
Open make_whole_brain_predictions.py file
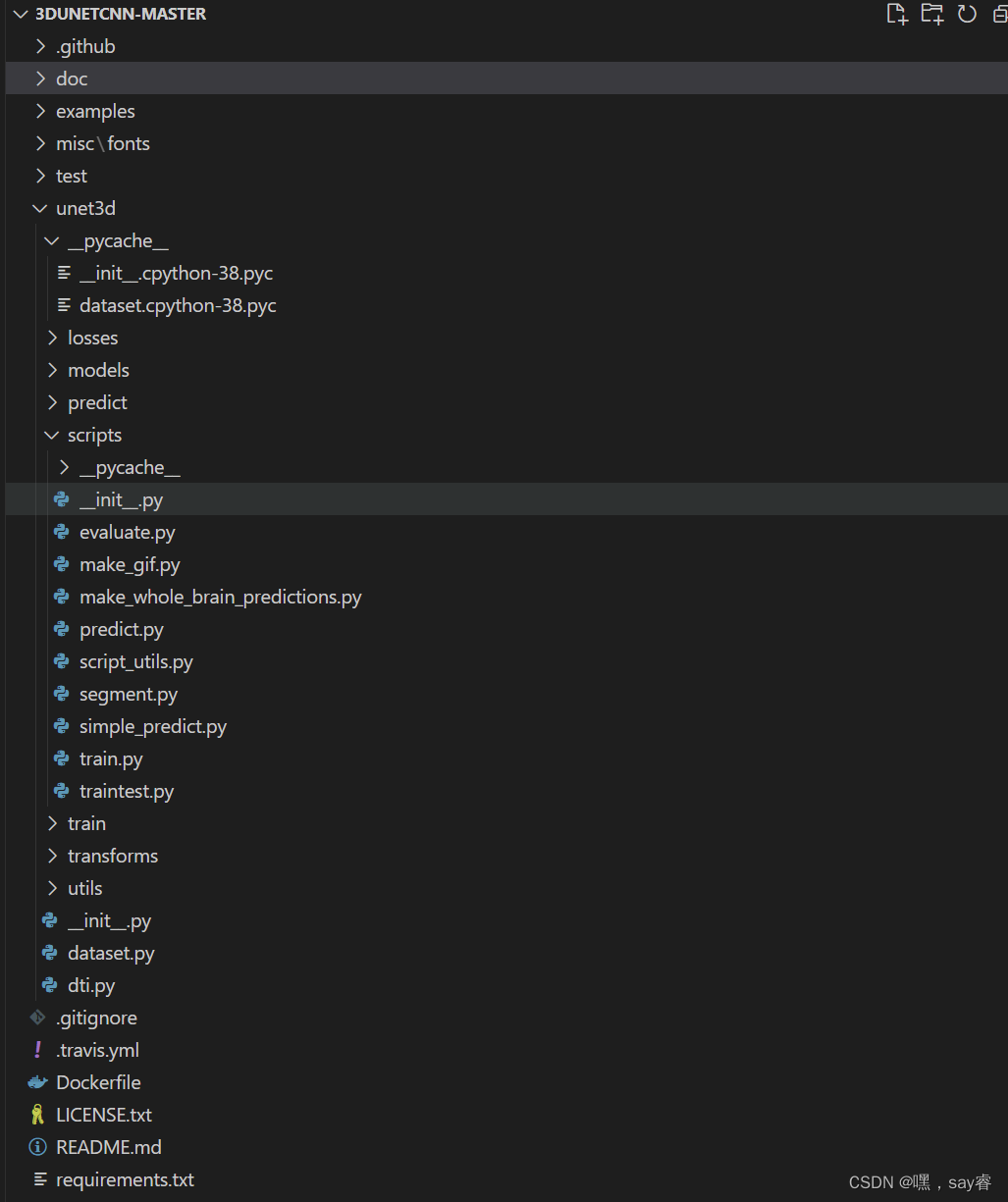click(x=221, y=598)
